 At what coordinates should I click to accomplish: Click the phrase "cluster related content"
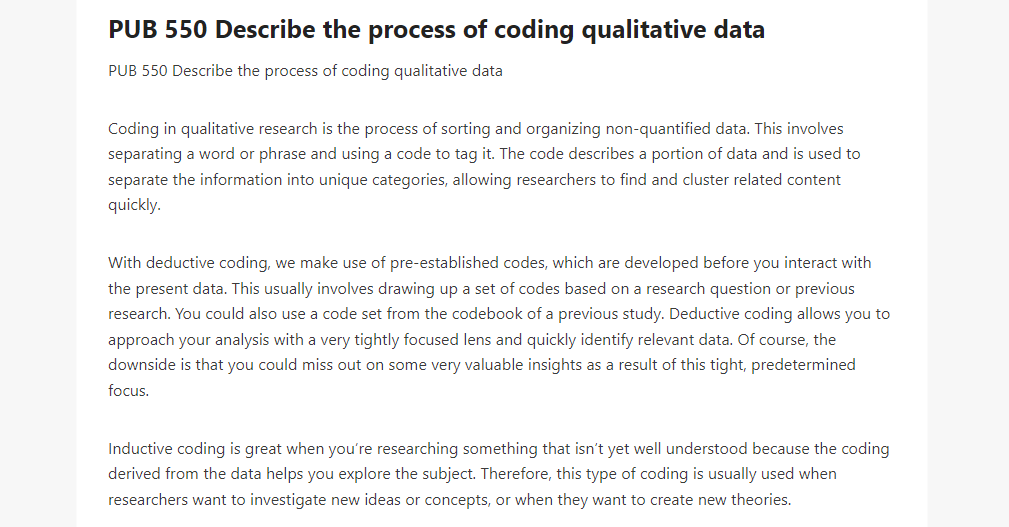click(761, 180)
